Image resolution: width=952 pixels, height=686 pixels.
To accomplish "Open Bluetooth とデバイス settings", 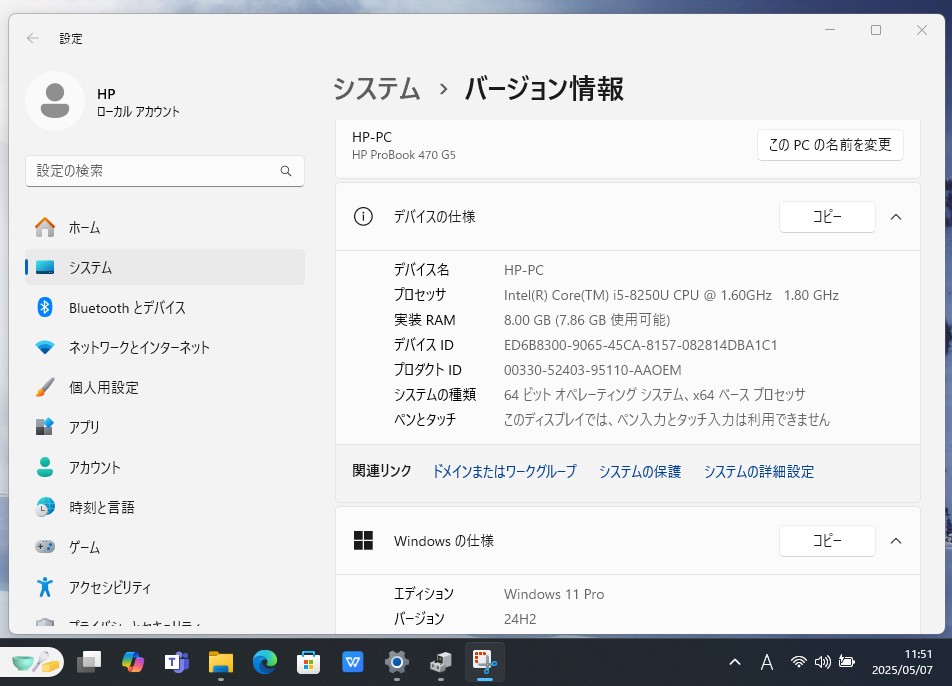I will click(x=165, y=307).
